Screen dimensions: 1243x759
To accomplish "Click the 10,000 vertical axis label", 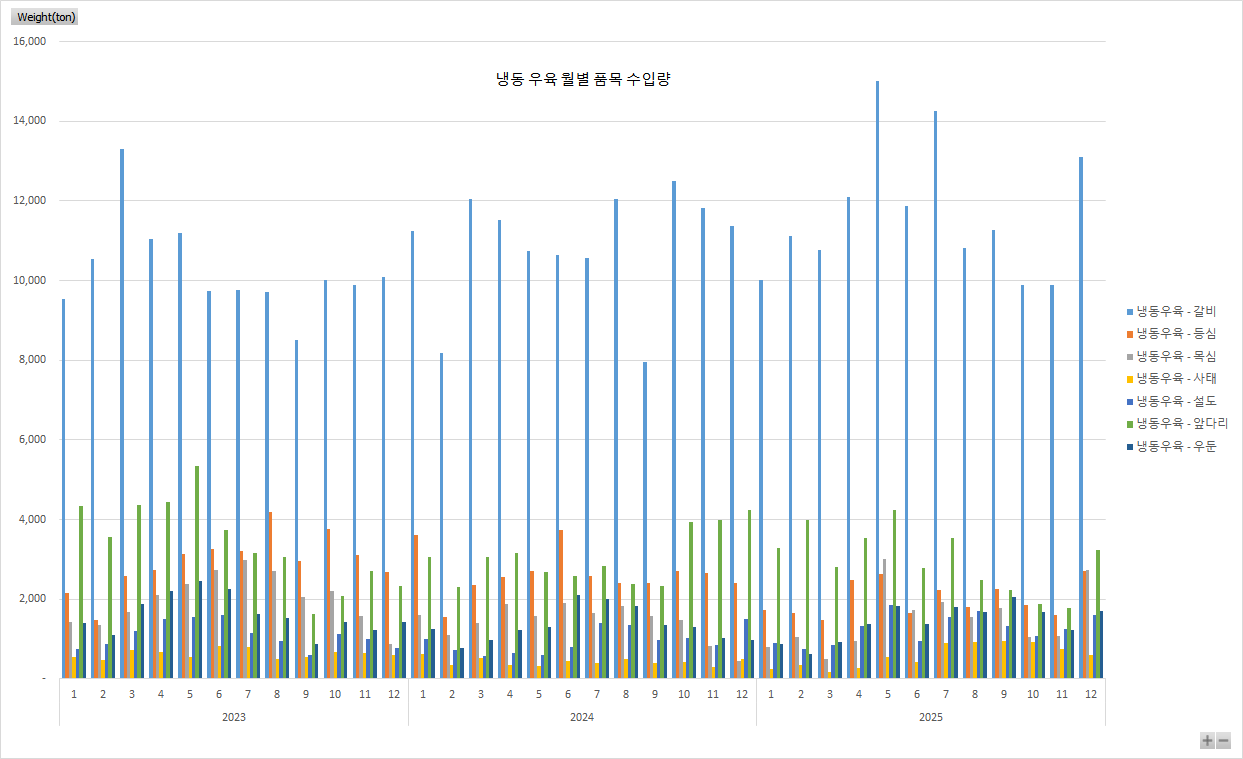I will (29, 281).
